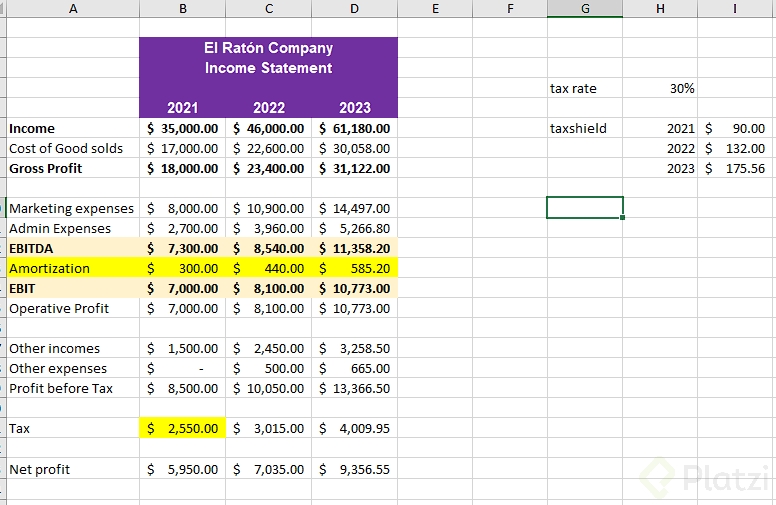Select column H header
This screenshot has width=776, height=505.
(660, 8)
